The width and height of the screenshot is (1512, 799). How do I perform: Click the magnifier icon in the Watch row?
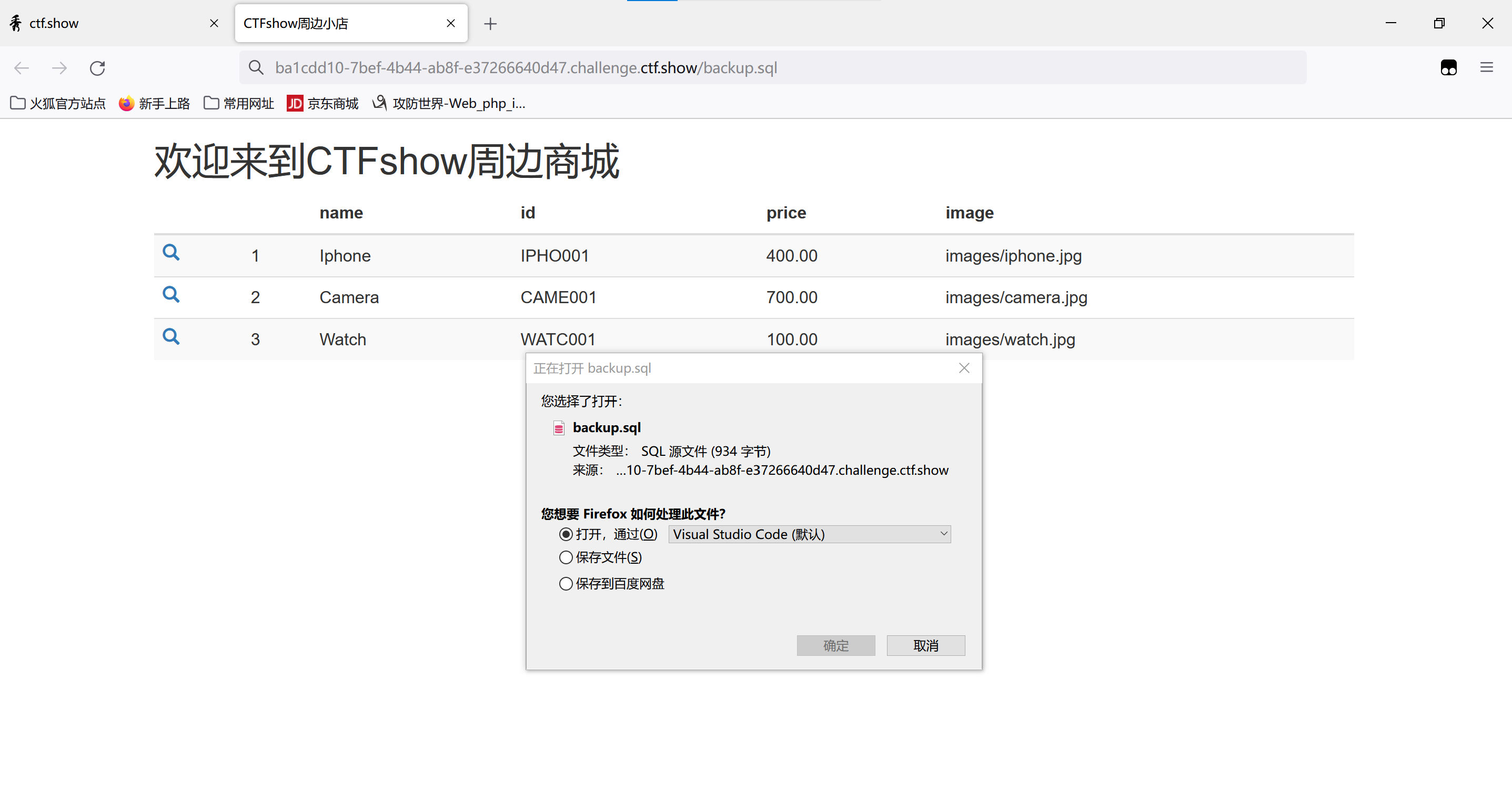[x=171, y=336]
